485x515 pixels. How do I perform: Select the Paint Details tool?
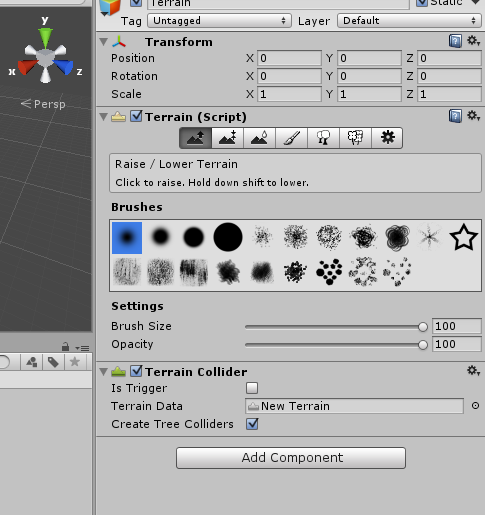(x=355, y=138)
